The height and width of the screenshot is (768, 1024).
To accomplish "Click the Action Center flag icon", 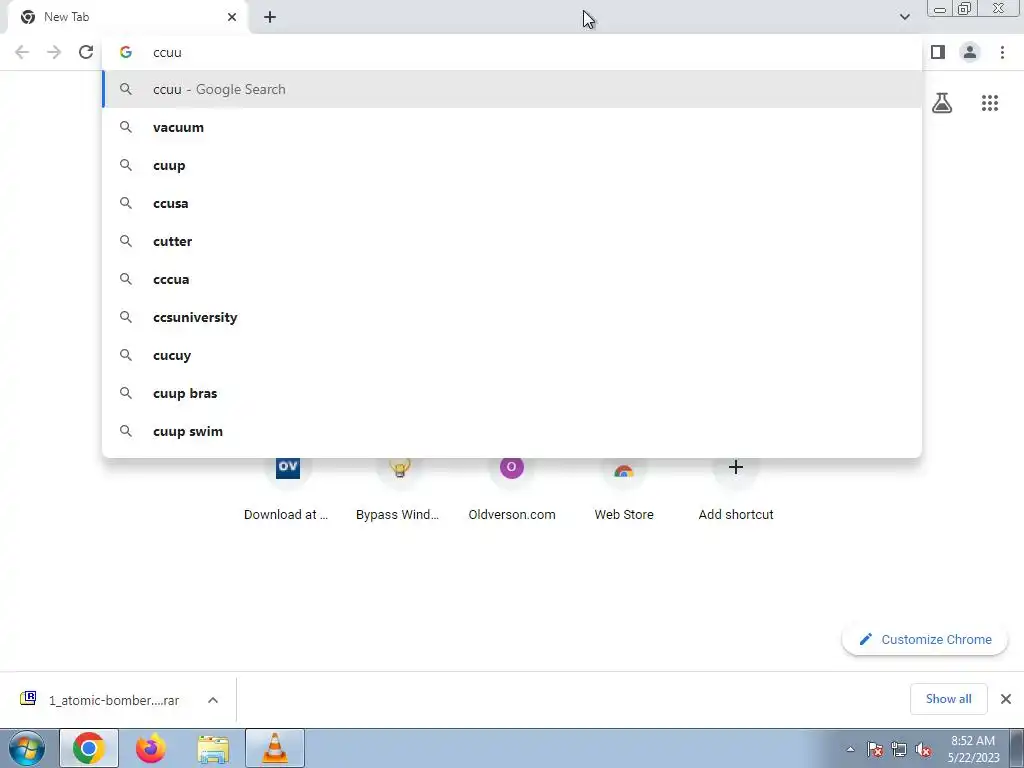I will (x=874, y=750).
